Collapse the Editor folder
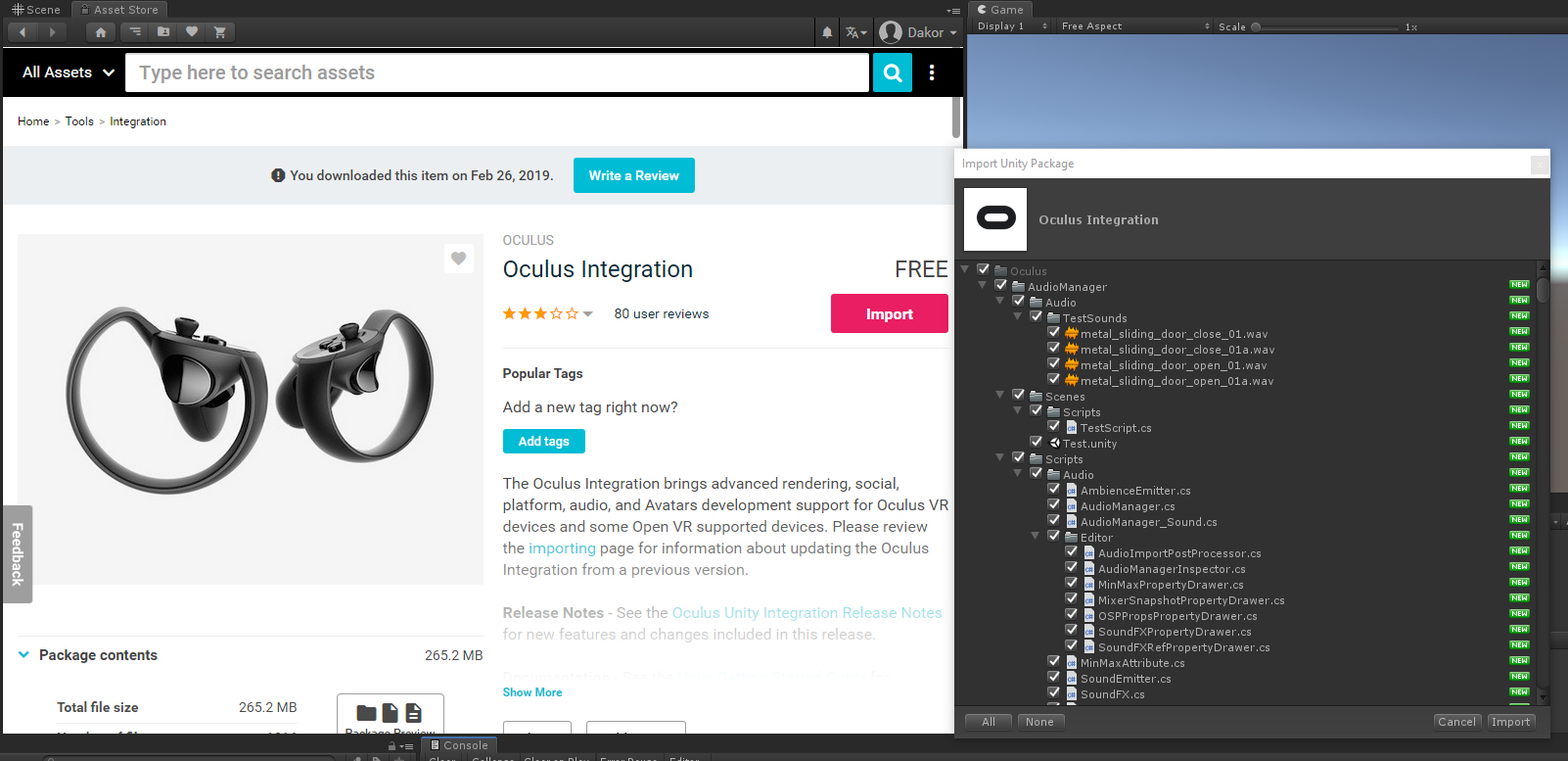This screenshot has height=761, width=1568. pos(1036,536)
